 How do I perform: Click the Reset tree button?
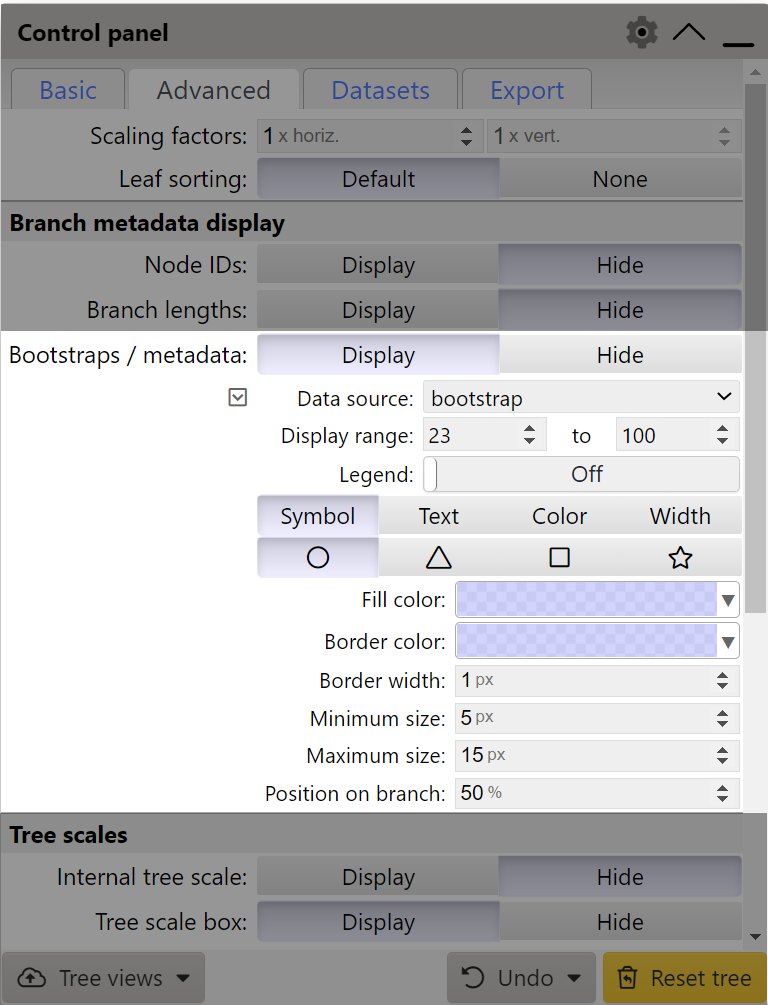[684, 978]
